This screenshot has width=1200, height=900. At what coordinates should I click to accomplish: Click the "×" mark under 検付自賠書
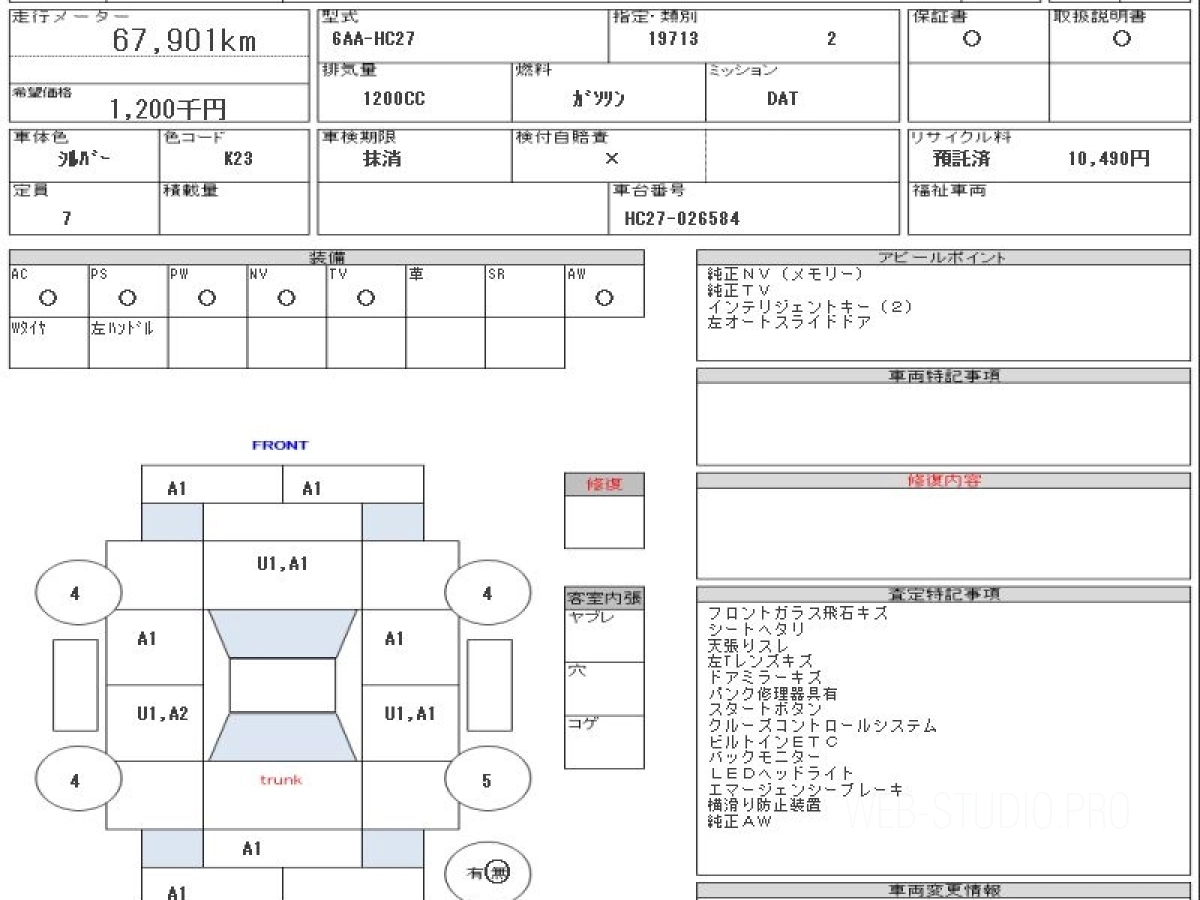click(612, 158)
